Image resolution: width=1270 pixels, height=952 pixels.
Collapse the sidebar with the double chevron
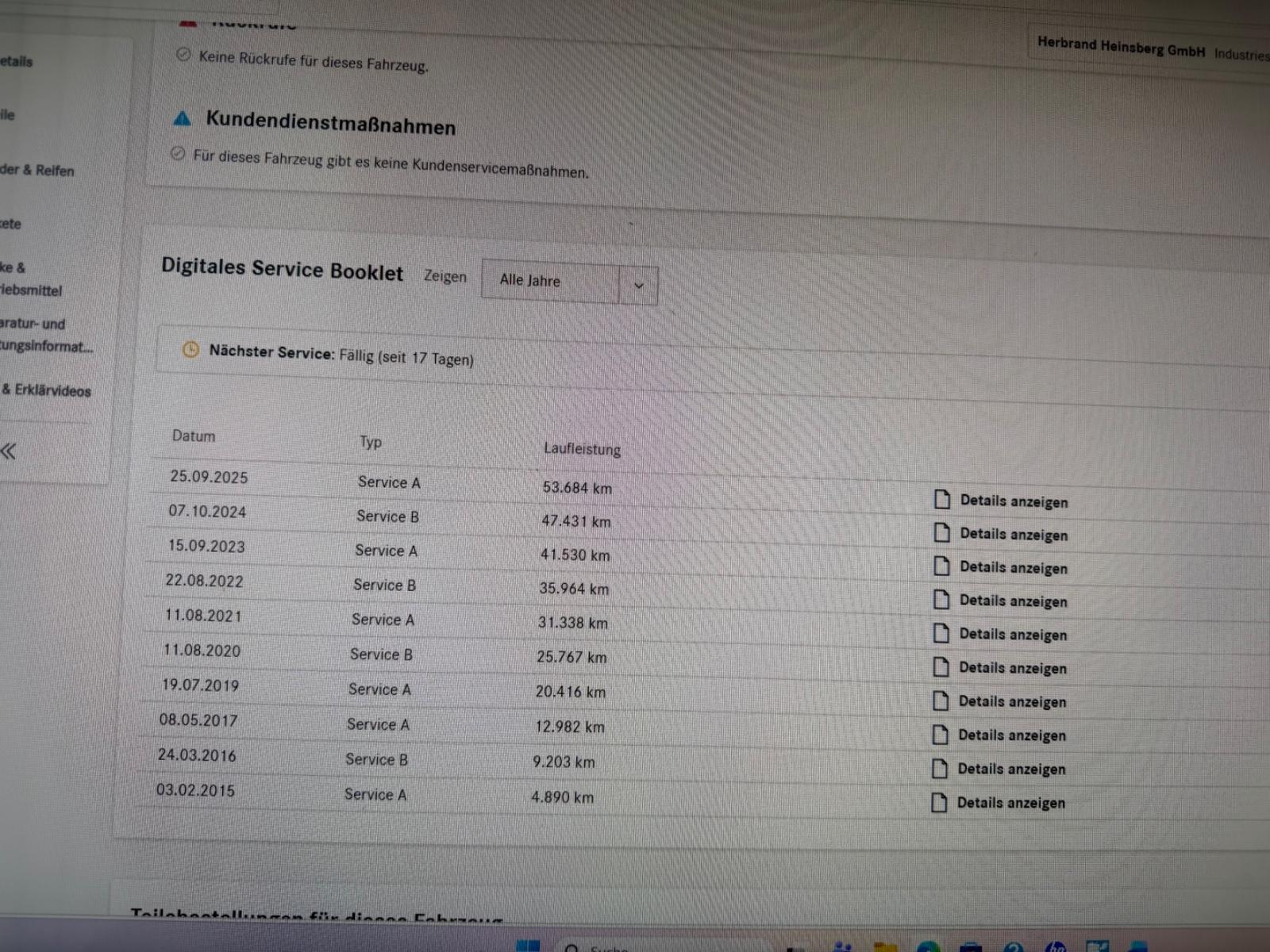(x=9, y=451)
